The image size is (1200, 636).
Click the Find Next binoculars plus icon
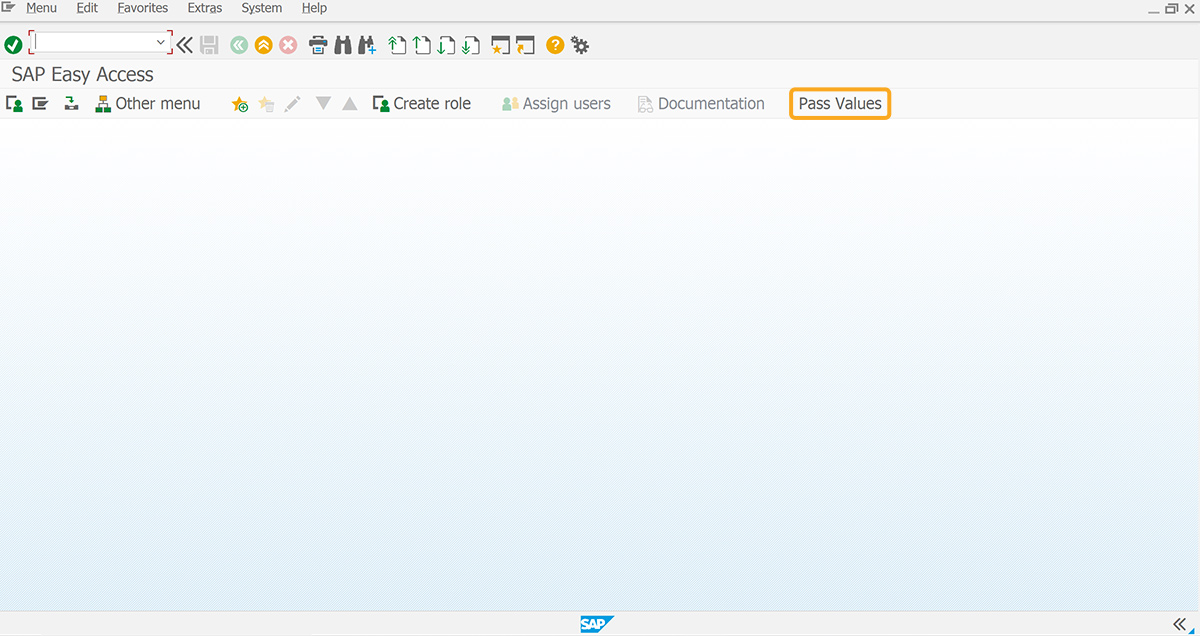tap(367, 45)
